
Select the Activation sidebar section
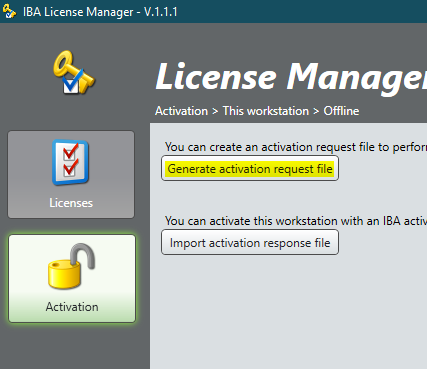(x=72, y=278)
